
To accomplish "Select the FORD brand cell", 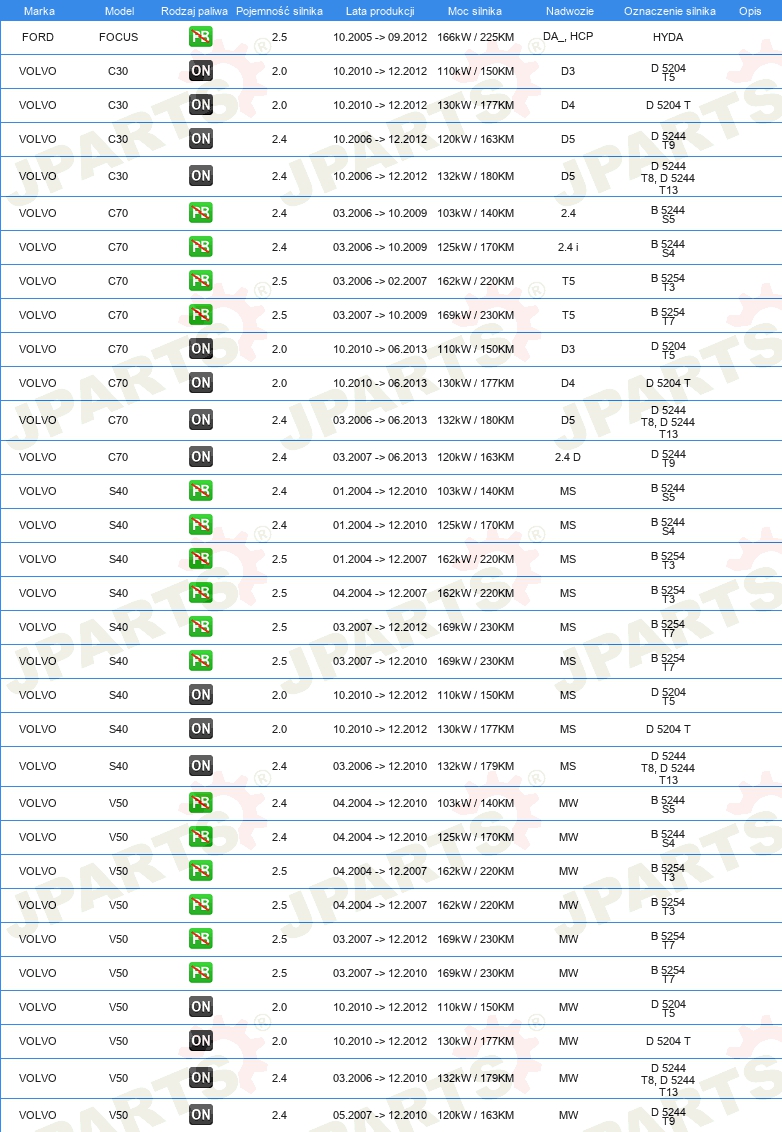I will point(38,37).
